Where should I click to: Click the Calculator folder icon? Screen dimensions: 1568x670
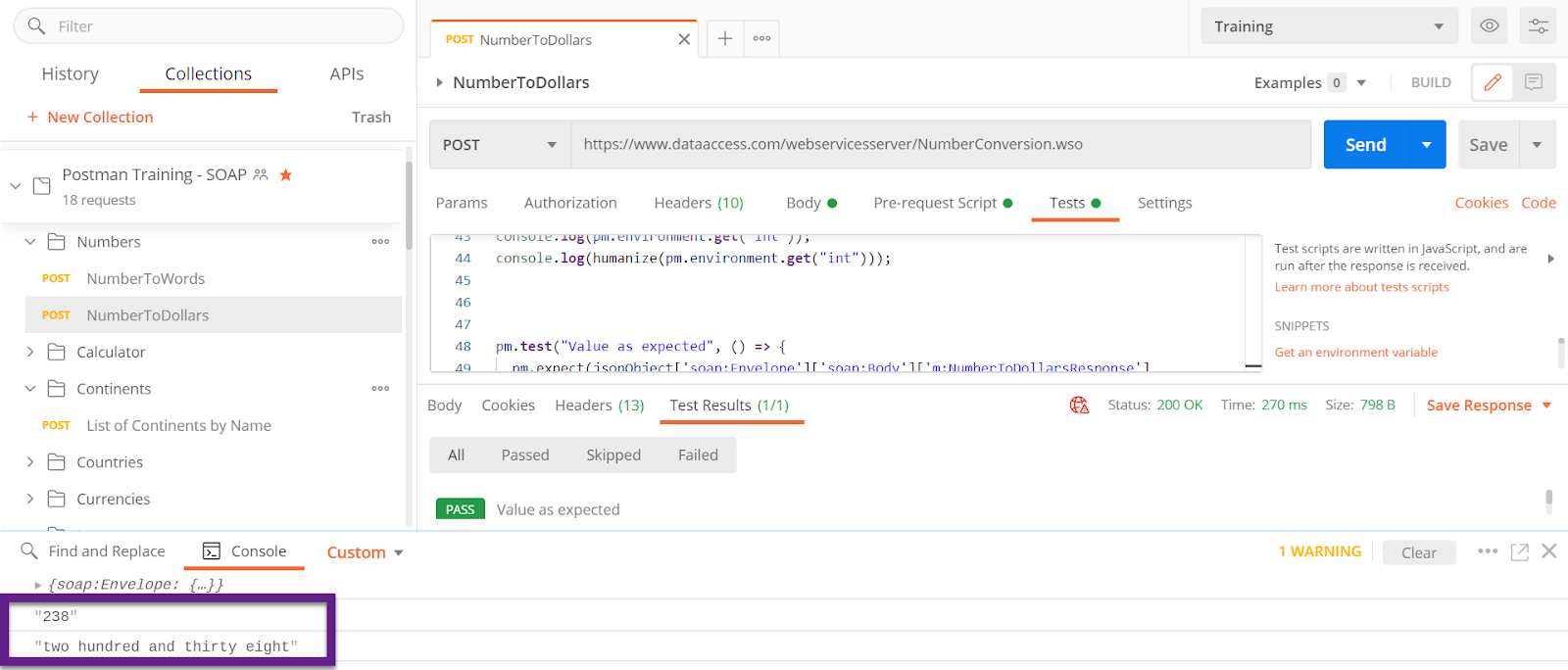click(x=57, y=352)
